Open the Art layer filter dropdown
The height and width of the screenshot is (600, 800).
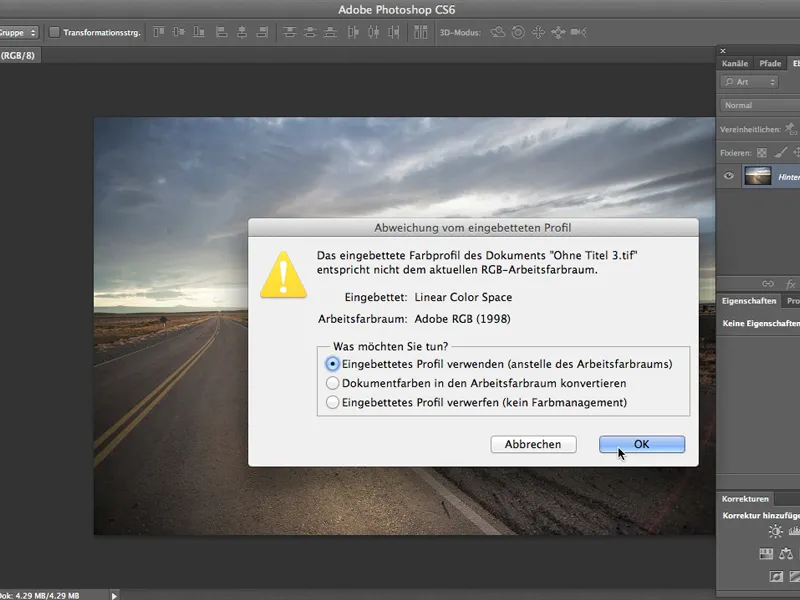tap(749, 82)
